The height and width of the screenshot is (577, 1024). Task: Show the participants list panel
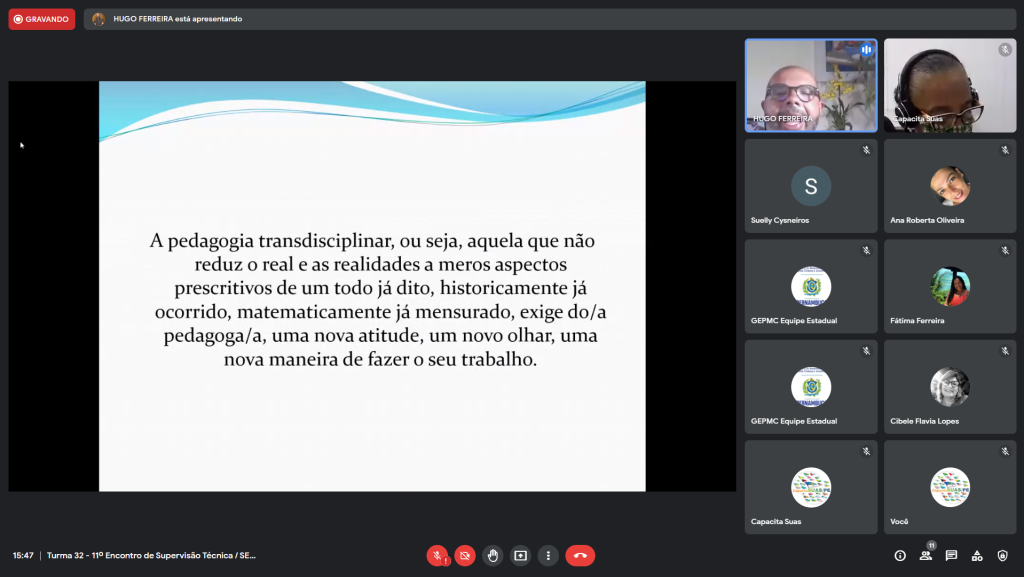point(926,555)
